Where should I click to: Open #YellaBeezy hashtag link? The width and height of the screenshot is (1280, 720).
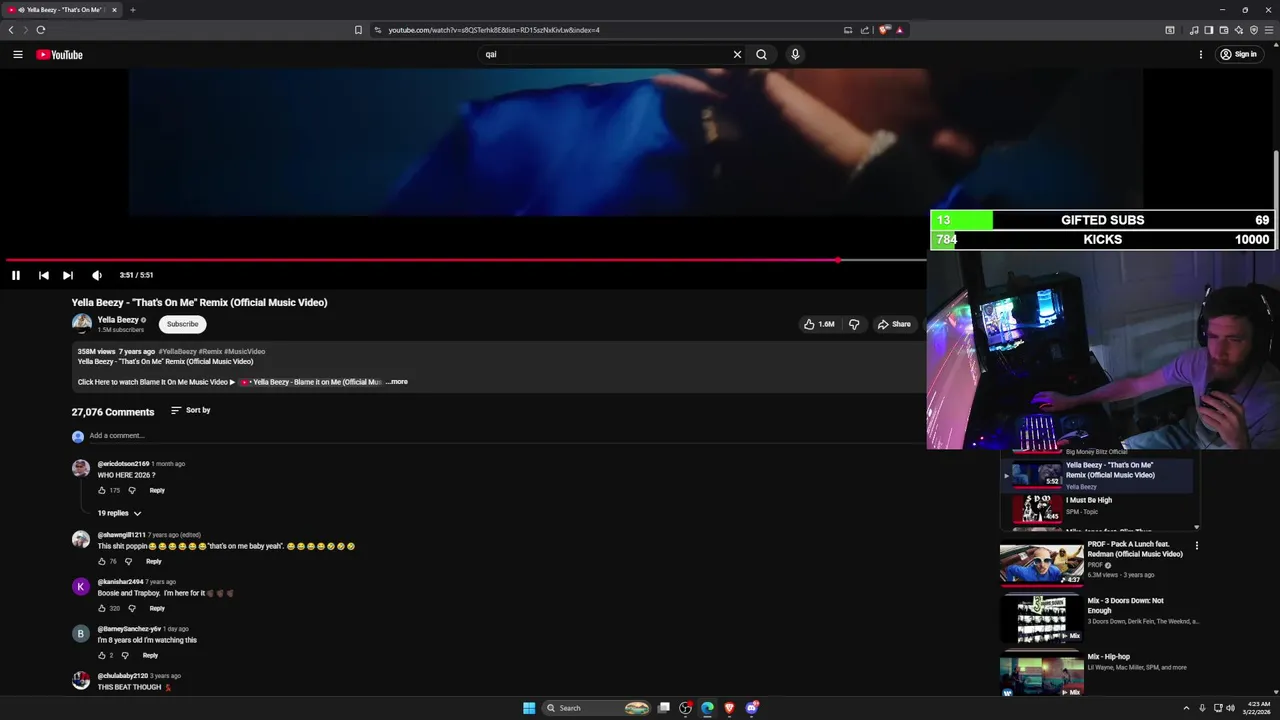(178, 352)
